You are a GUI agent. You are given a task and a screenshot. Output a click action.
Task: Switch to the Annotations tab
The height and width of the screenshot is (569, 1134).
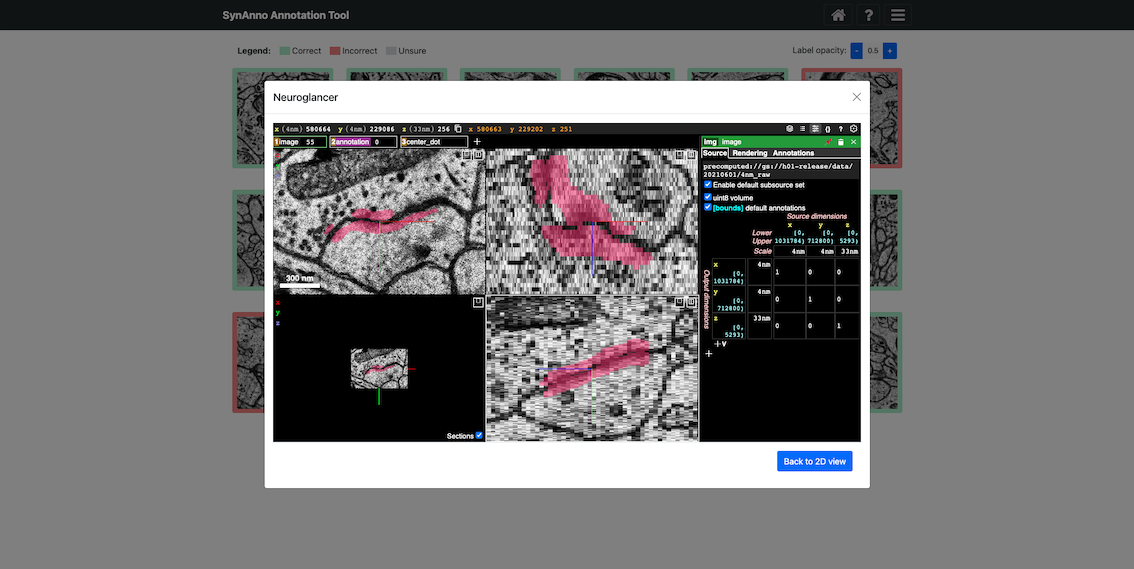[x=793, y=153]
